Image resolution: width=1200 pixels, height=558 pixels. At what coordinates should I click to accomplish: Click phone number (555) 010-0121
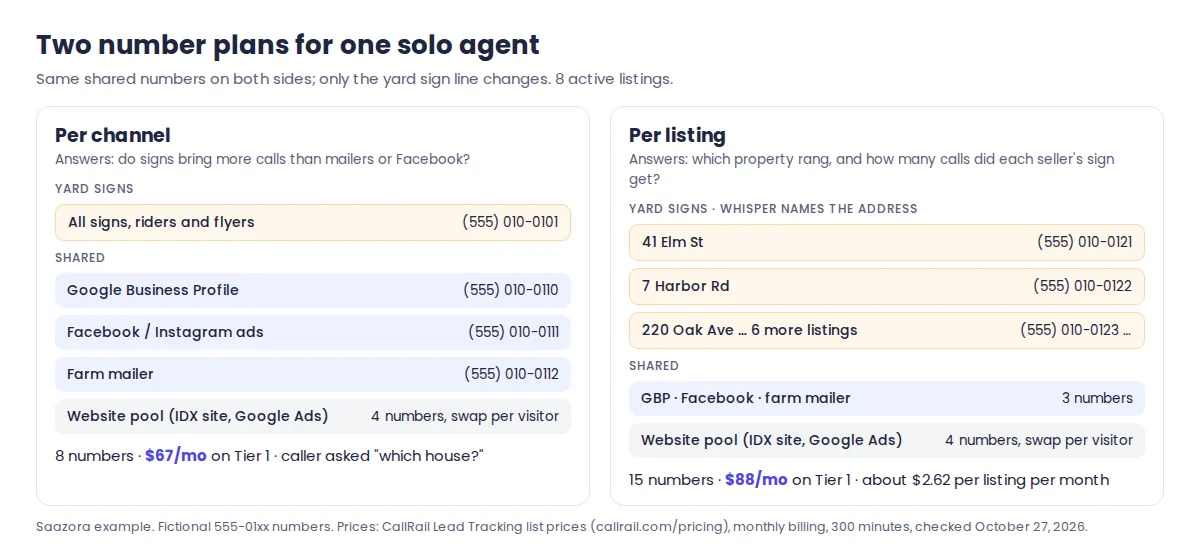pos(1085,242)
